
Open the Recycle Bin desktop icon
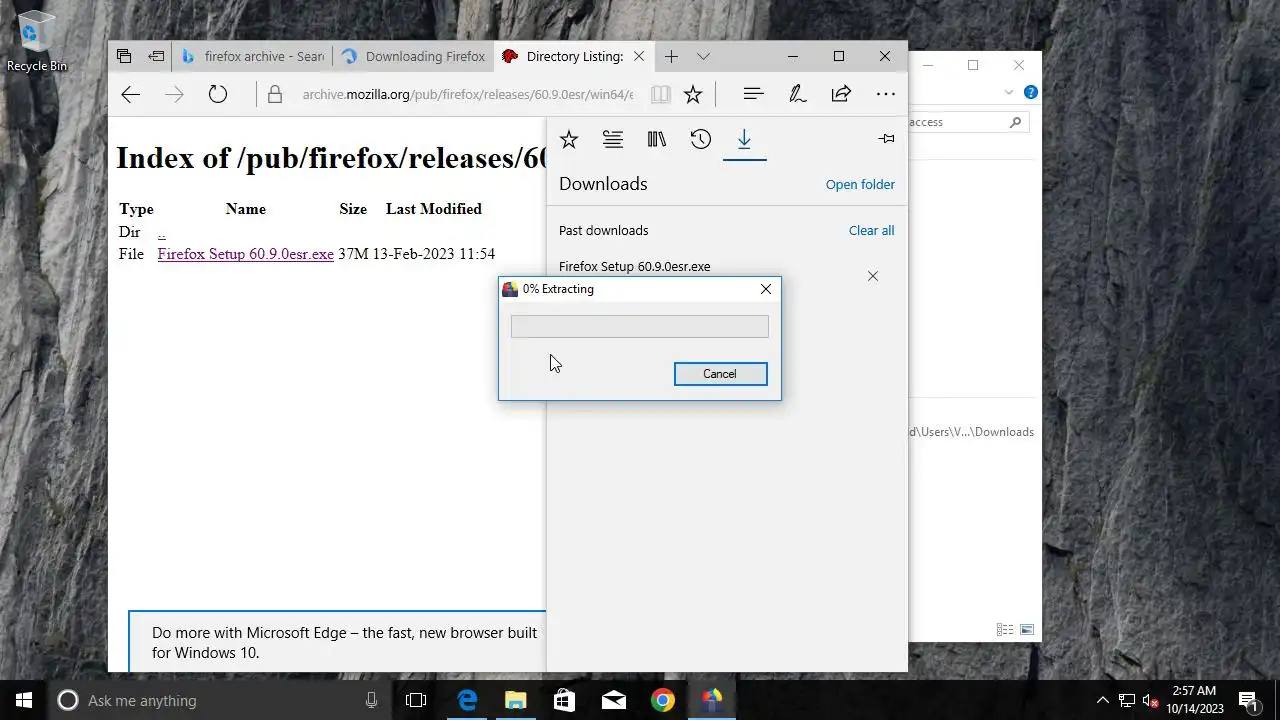tap(36, 41)
